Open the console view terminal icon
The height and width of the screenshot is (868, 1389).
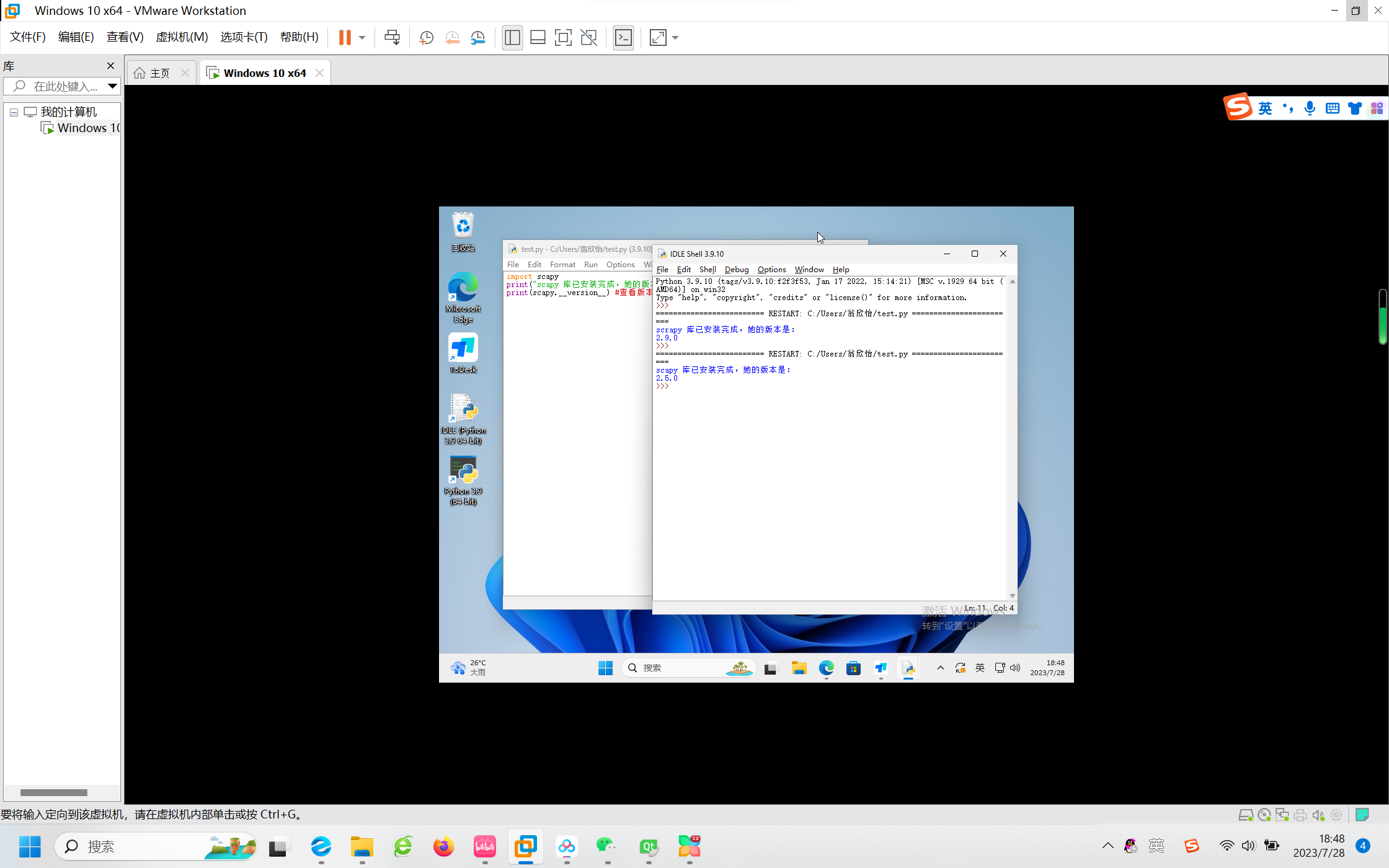pyautogui.click(x=623, y=38)
